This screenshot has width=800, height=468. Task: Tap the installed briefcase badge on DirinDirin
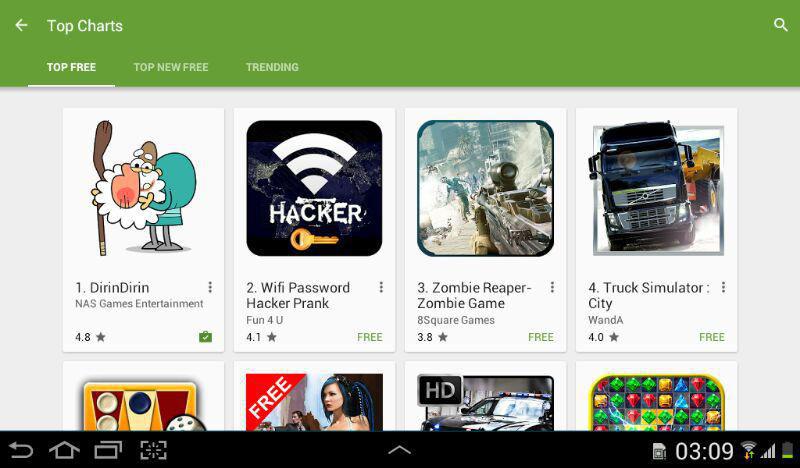(x=205, y=337)
